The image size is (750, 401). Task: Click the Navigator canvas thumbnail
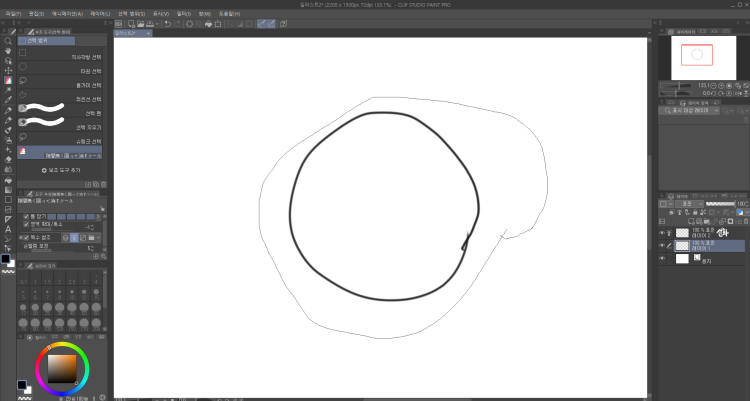click(704, 58)
